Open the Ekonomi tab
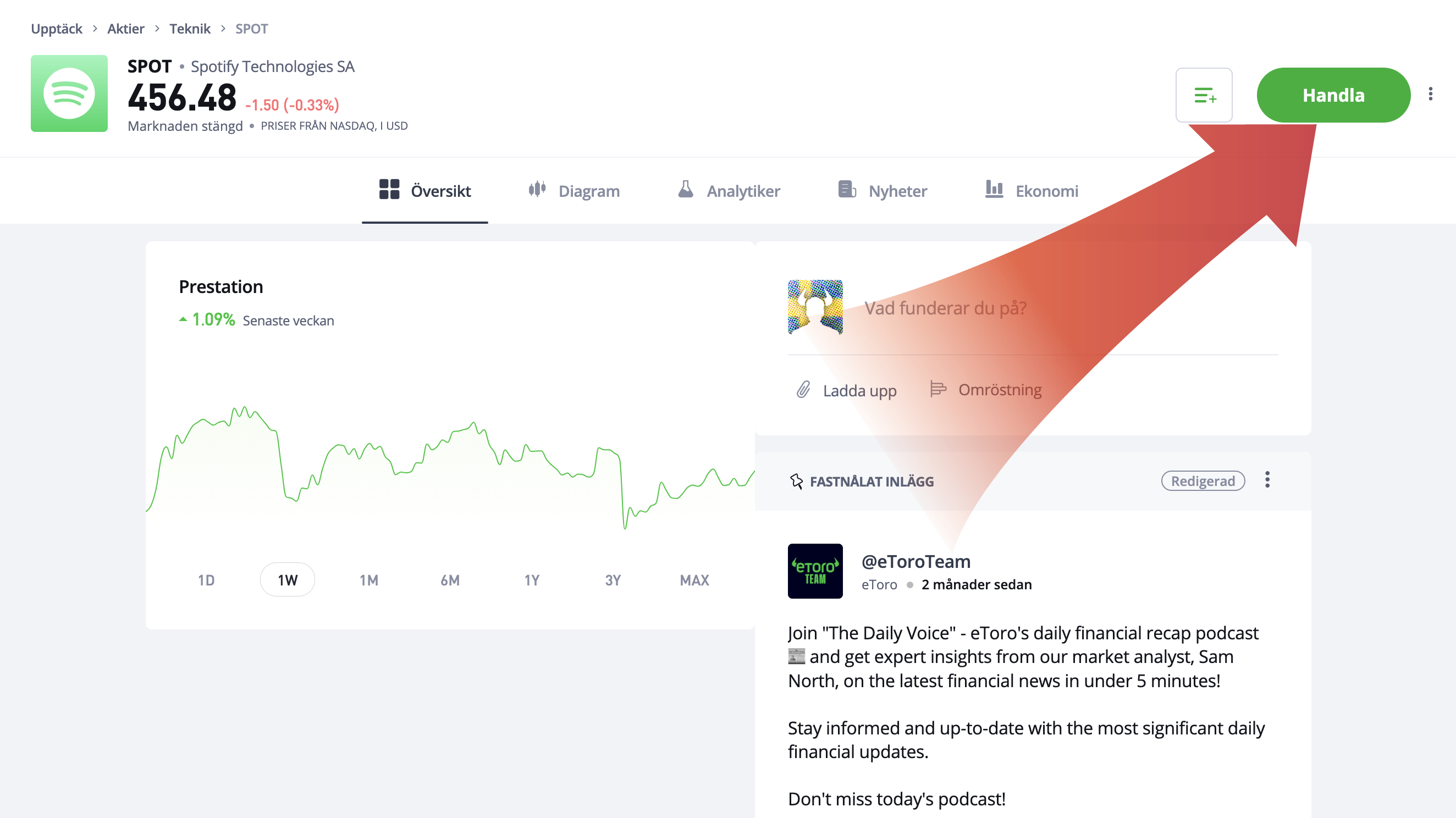 (x=1032, y=191)
